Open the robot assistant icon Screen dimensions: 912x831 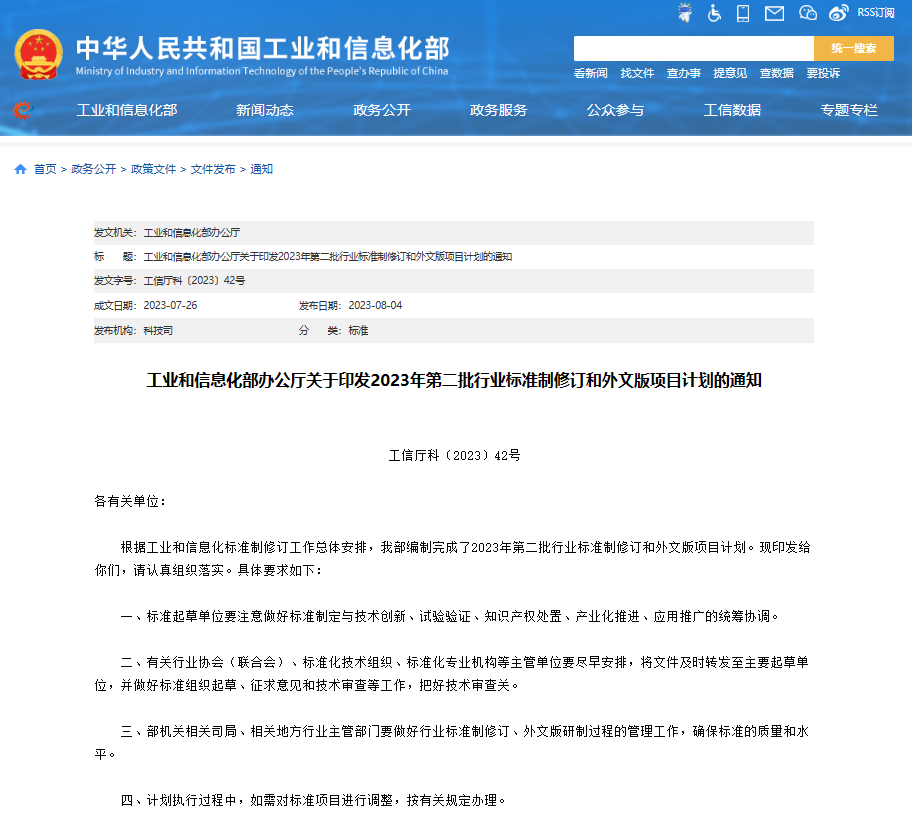(x=685, y=13)
